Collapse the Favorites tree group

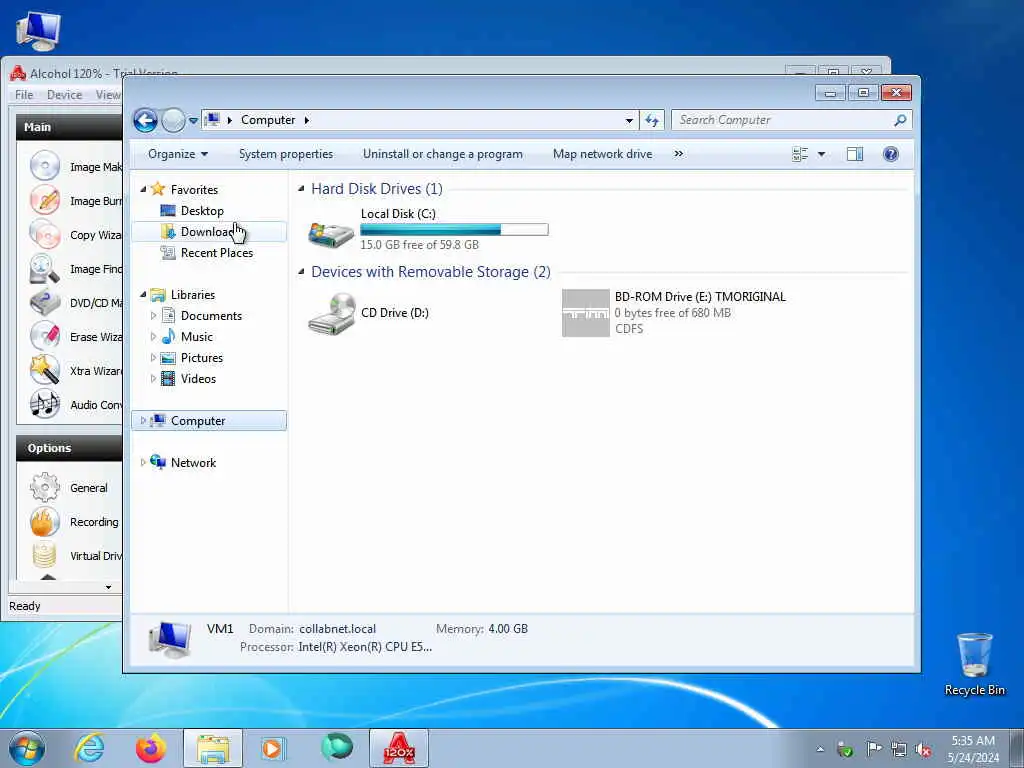143,189
